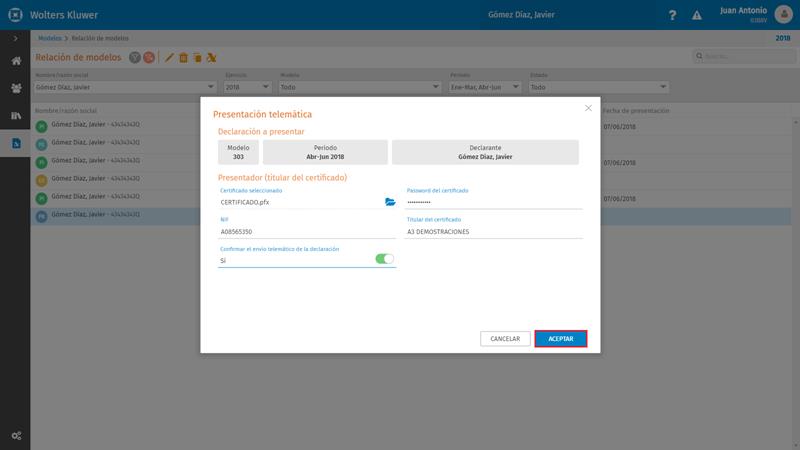The width and height of the screenshot is (800, 450).
Task: Click the Presentador (titular del certificado) heading
Action: pos(282,178)
